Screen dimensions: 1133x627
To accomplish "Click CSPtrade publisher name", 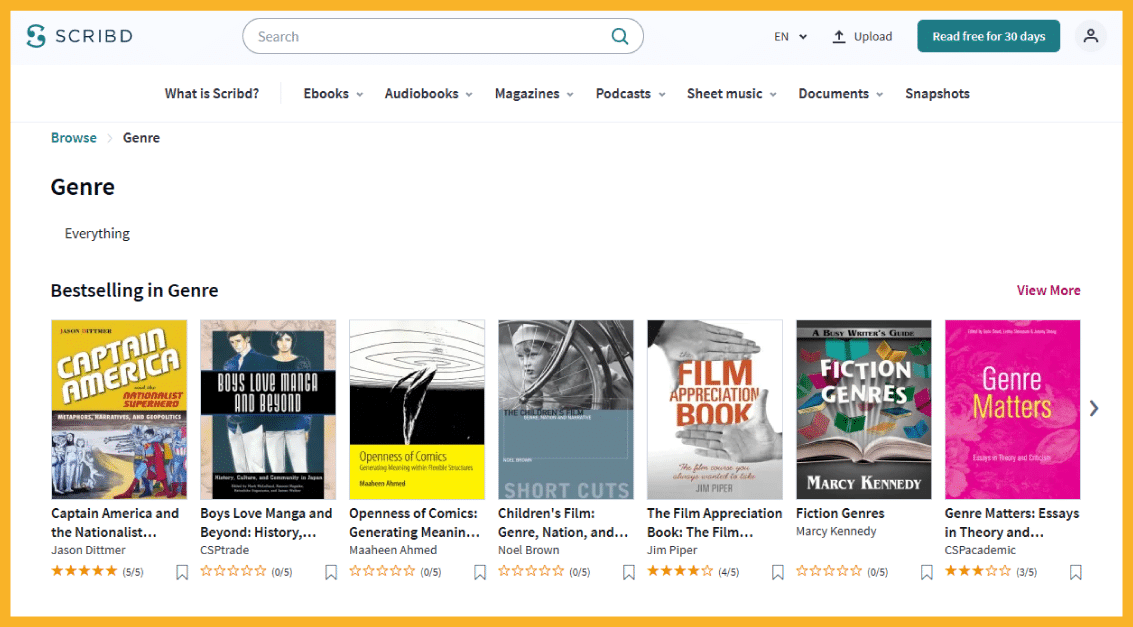I will click(225, 550).
